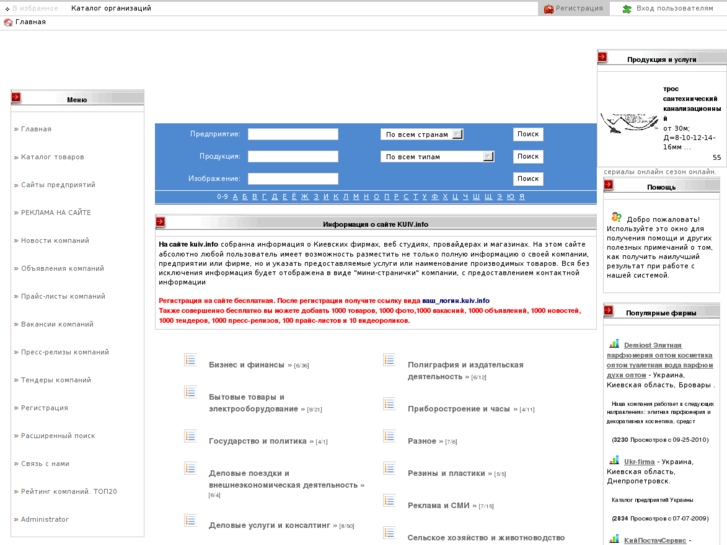The height and width of the screenshot is (545, 727).
Task: Select letter А in the alphabet index
Action: (235, 197)
